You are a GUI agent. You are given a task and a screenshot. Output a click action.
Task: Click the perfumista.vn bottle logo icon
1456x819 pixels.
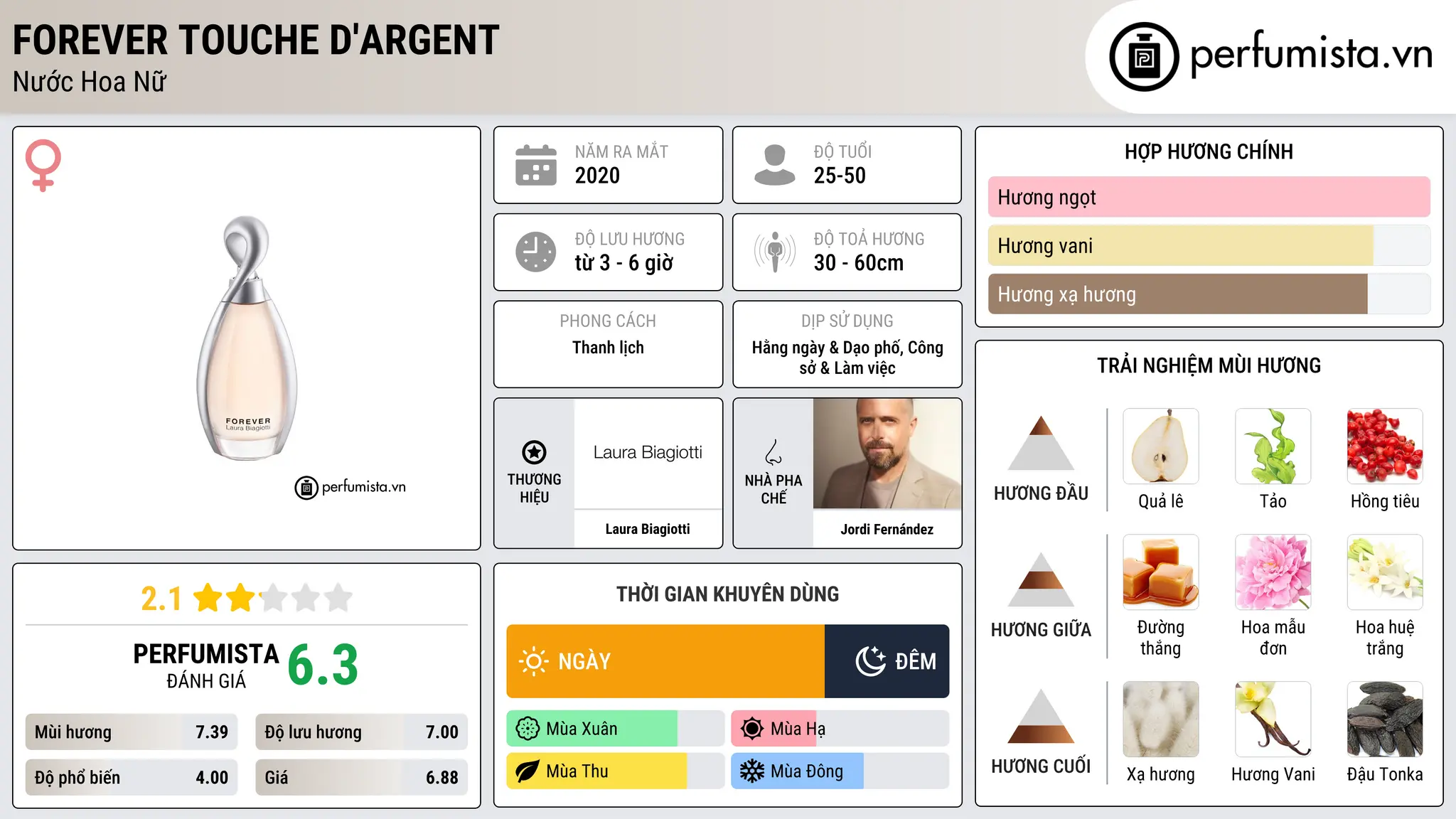point(1144,57)
